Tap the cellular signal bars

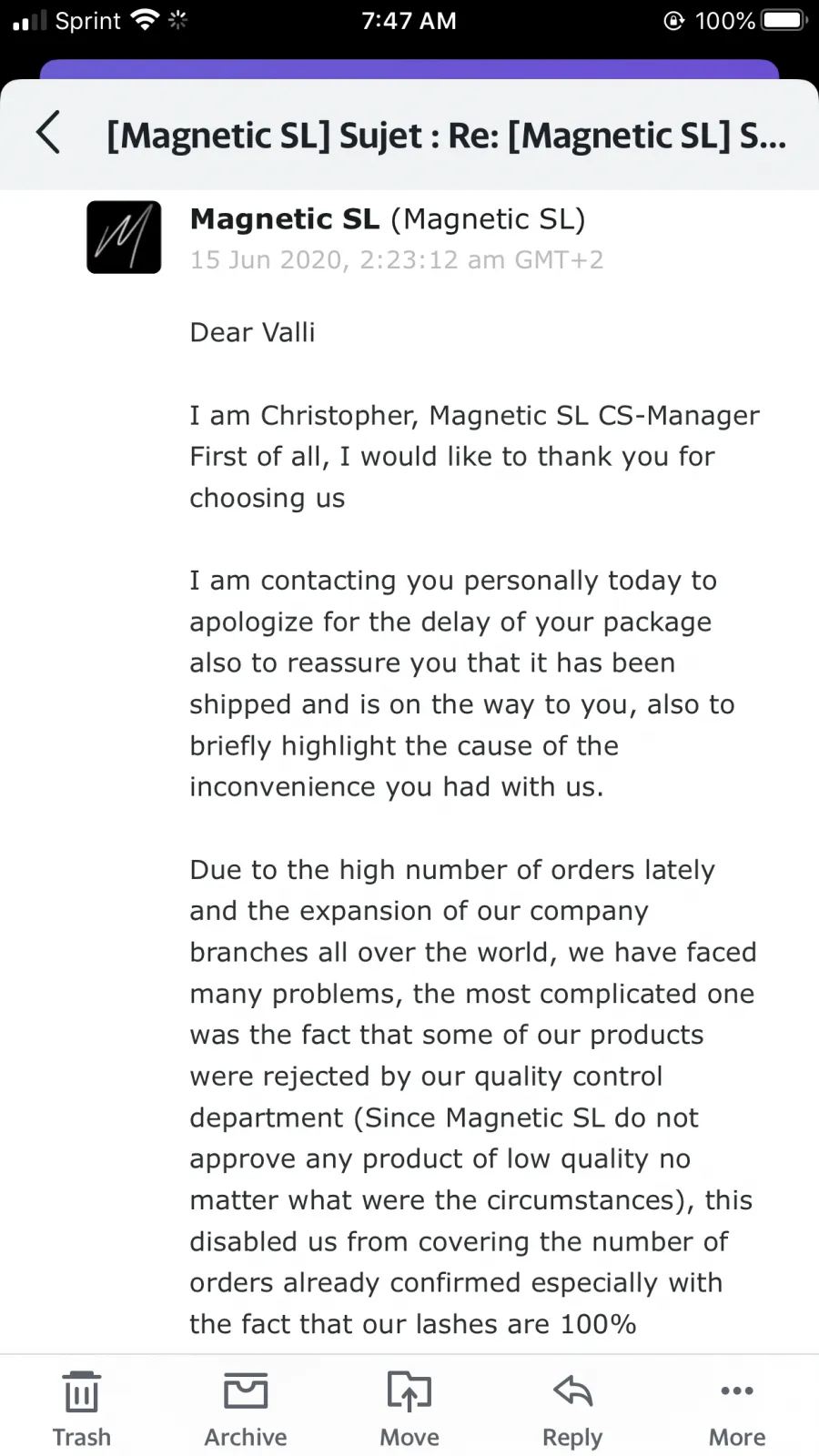point(29,20)
